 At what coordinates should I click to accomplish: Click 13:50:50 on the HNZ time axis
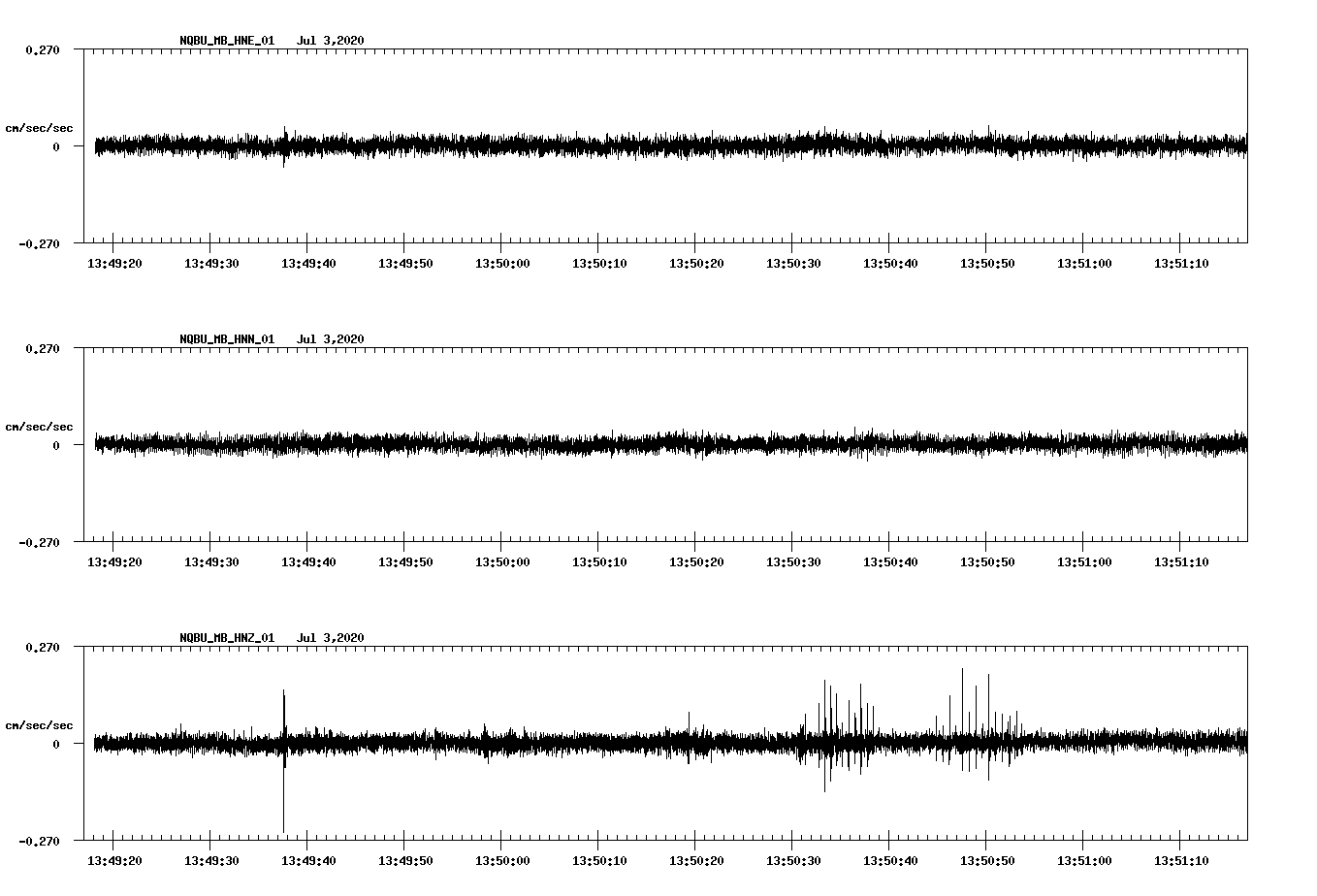[x=987, y=861]
